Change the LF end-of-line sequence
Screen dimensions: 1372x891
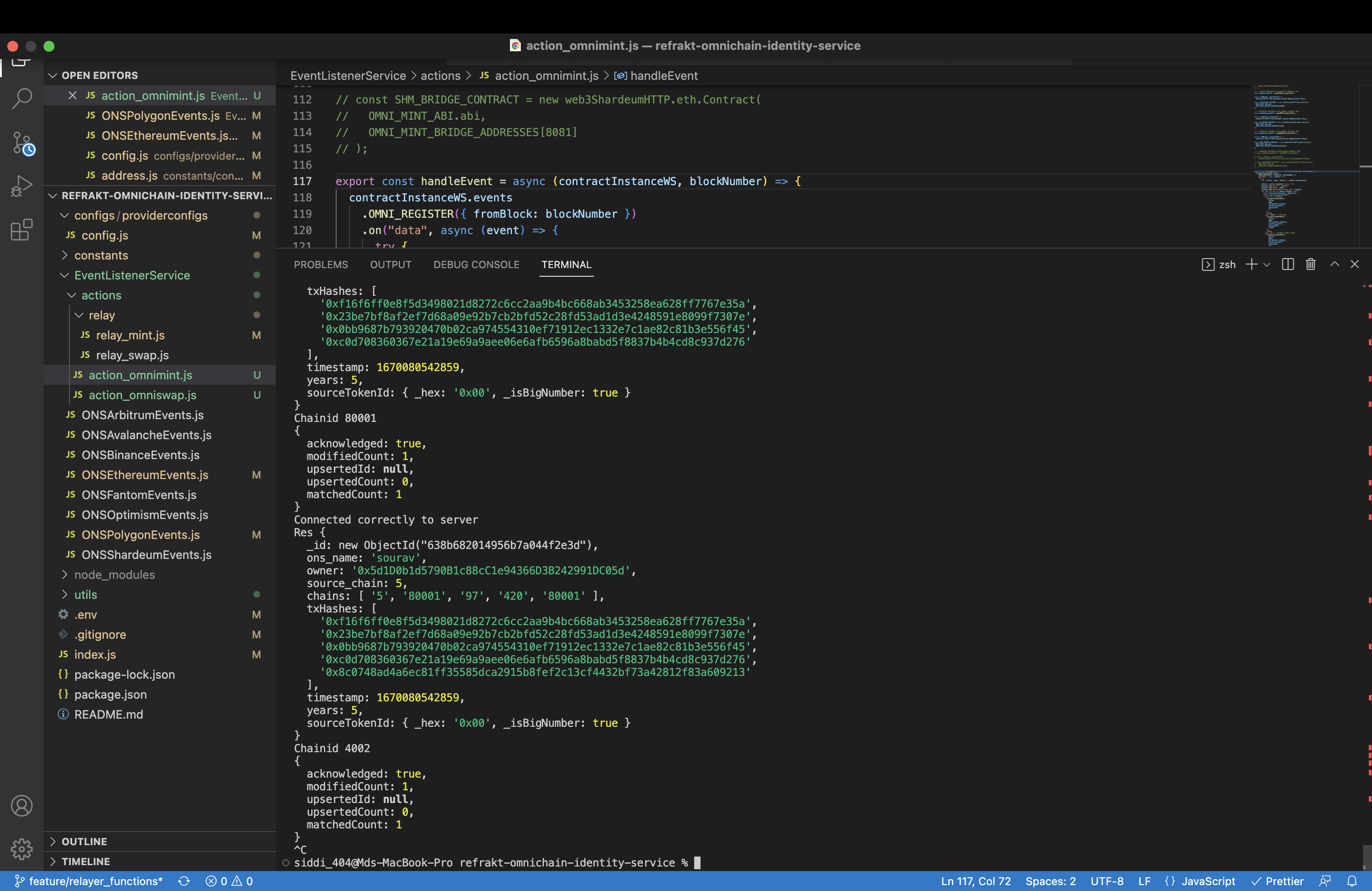point(1144,881)
